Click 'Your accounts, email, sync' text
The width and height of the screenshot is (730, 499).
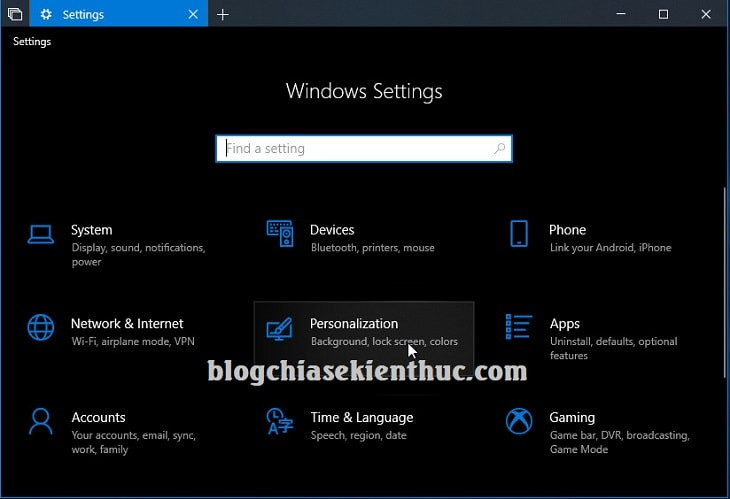[133, 435]
